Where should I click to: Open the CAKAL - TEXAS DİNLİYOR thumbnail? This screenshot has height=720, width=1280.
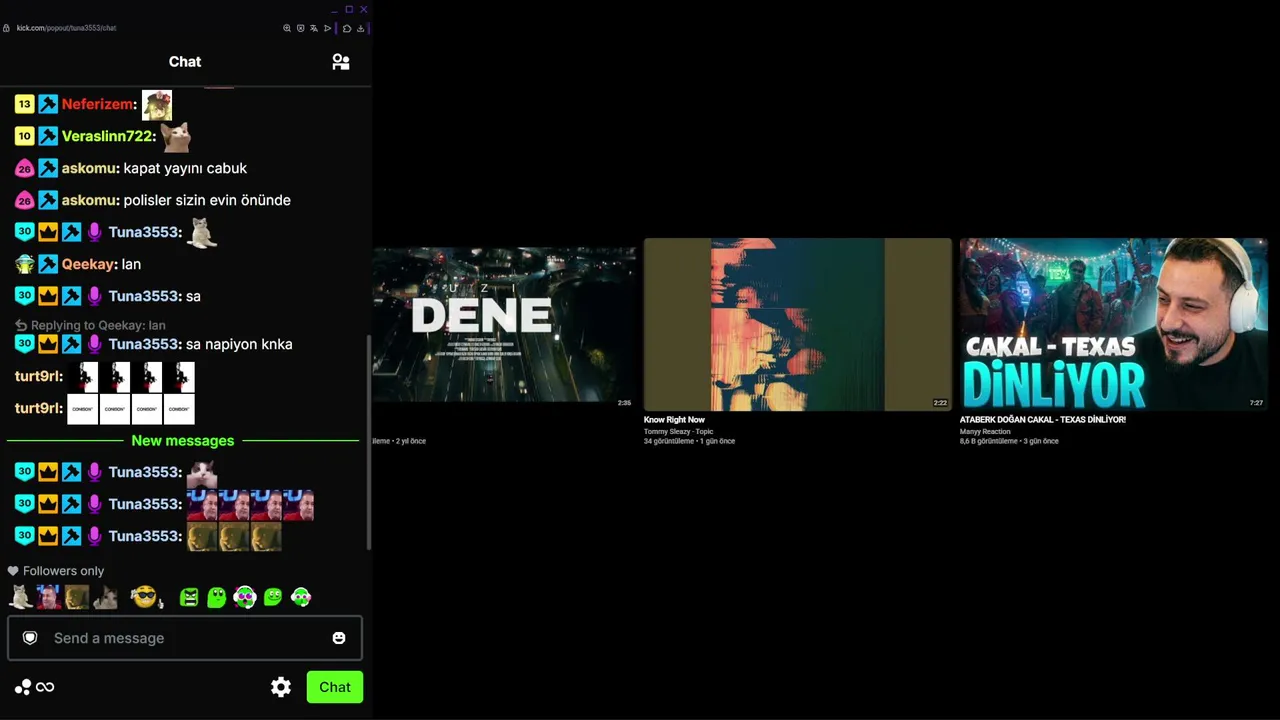[1114, 324]
